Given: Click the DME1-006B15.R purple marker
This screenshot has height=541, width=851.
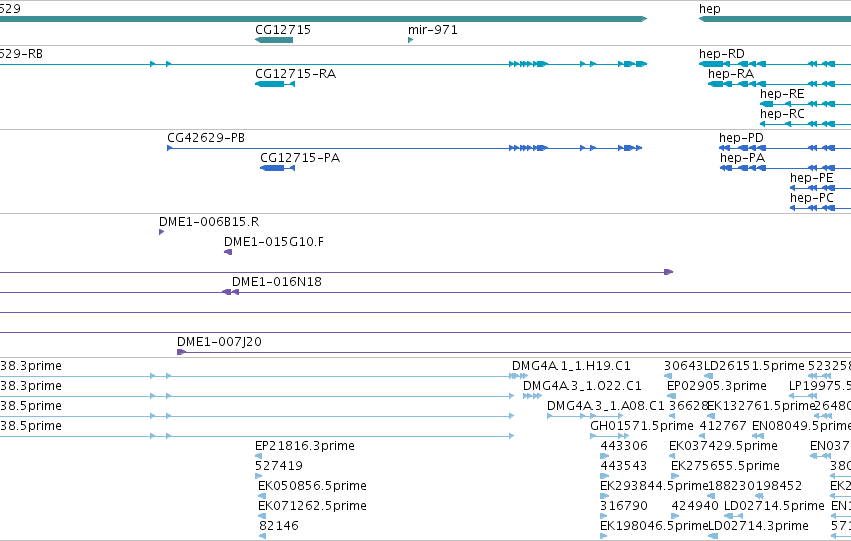Looking at the screenshot, I should point(161,232).
